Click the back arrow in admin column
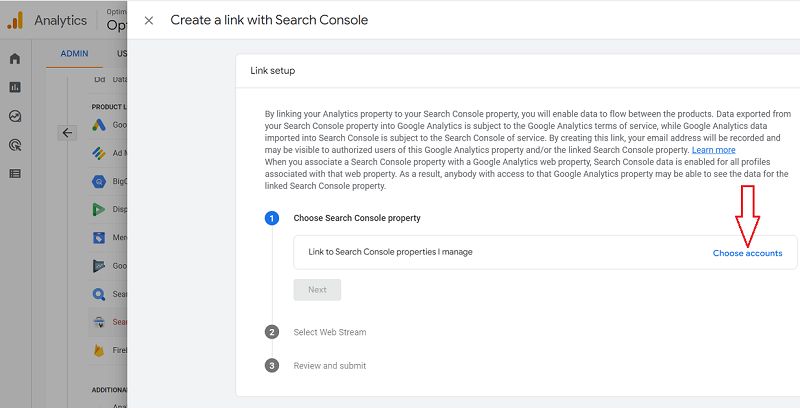The height and width of the screenshot is (408, 800). coord(67,133)
